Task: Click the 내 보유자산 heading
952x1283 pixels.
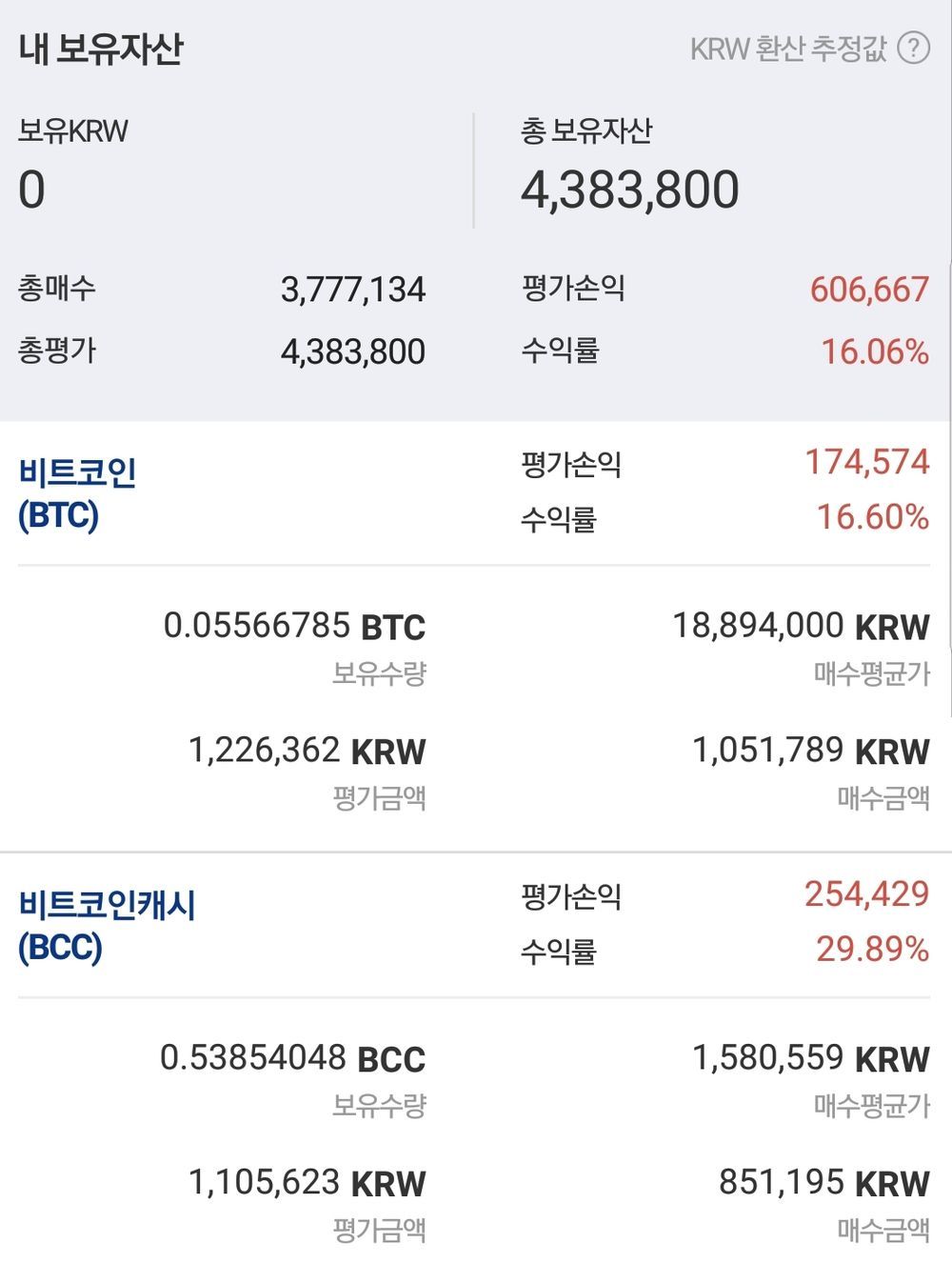Action: click(x=100, y=49)
